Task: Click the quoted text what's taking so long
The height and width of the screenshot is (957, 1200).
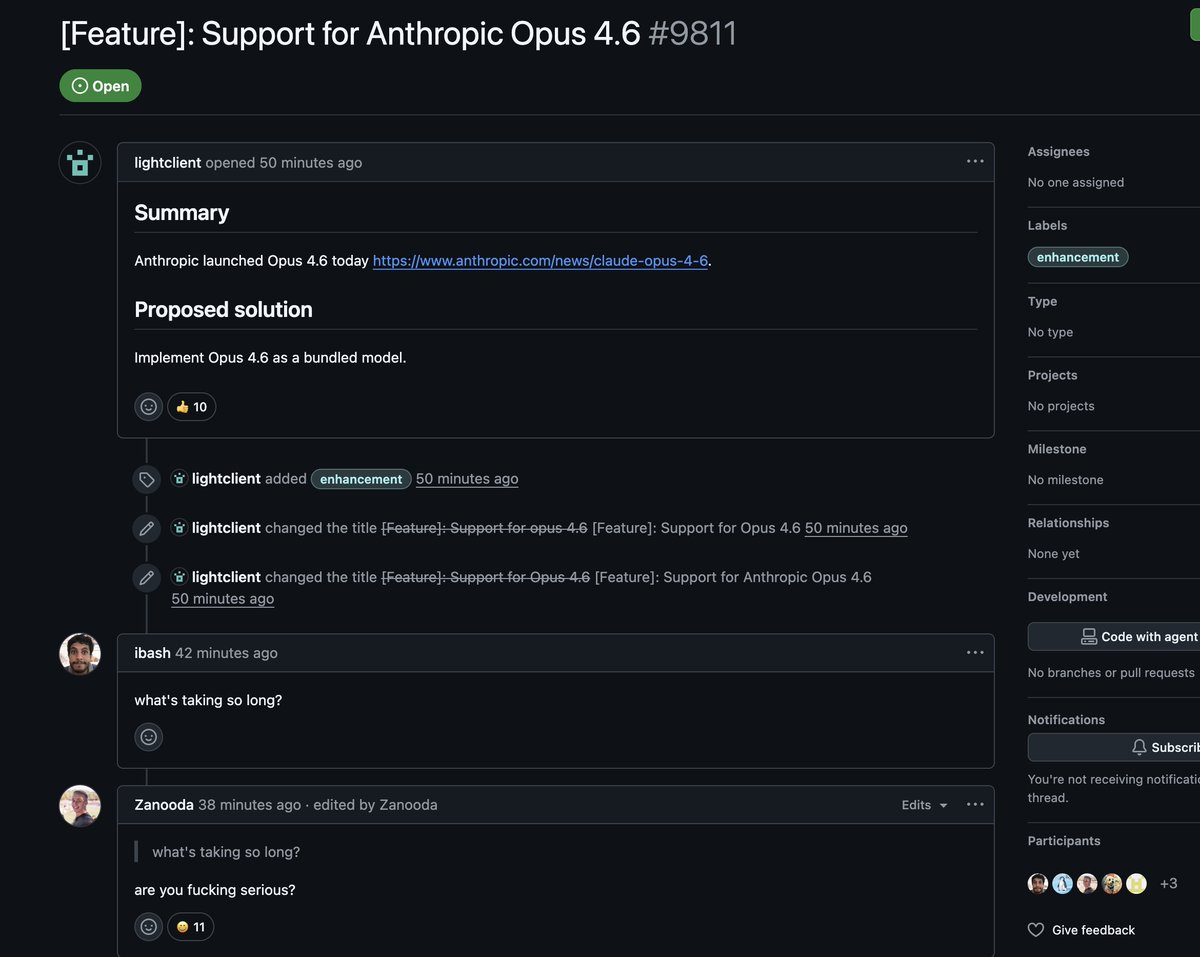Action: (226, 853)
